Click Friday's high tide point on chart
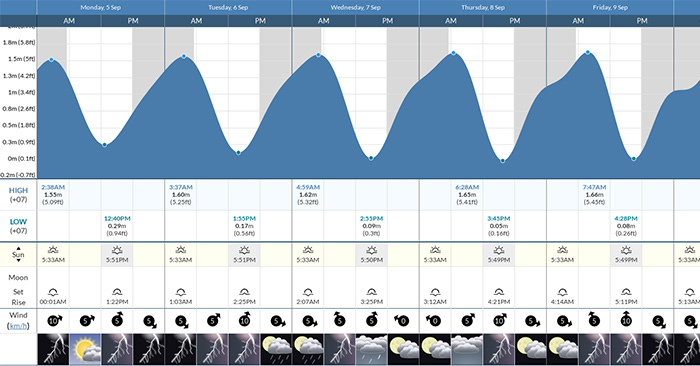The image size is (700, 366). [x=588, y=53]
